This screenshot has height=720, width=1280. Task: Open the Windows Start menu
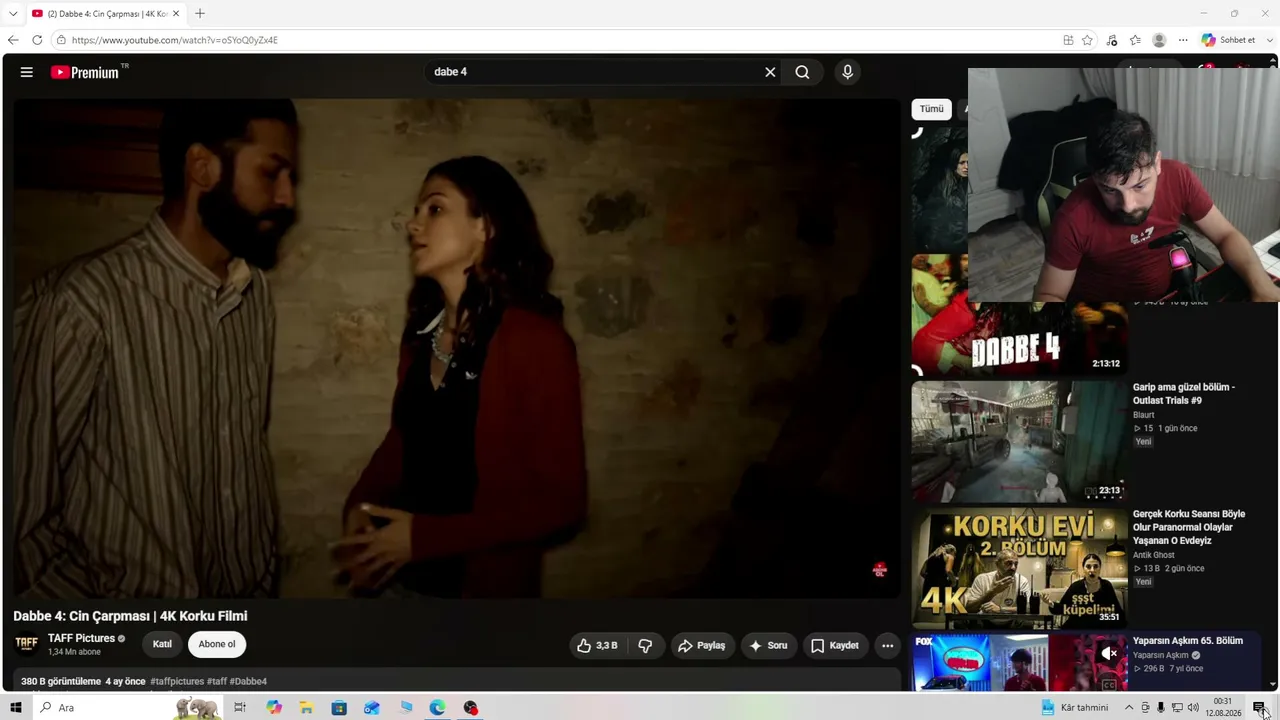coord(15,708)
